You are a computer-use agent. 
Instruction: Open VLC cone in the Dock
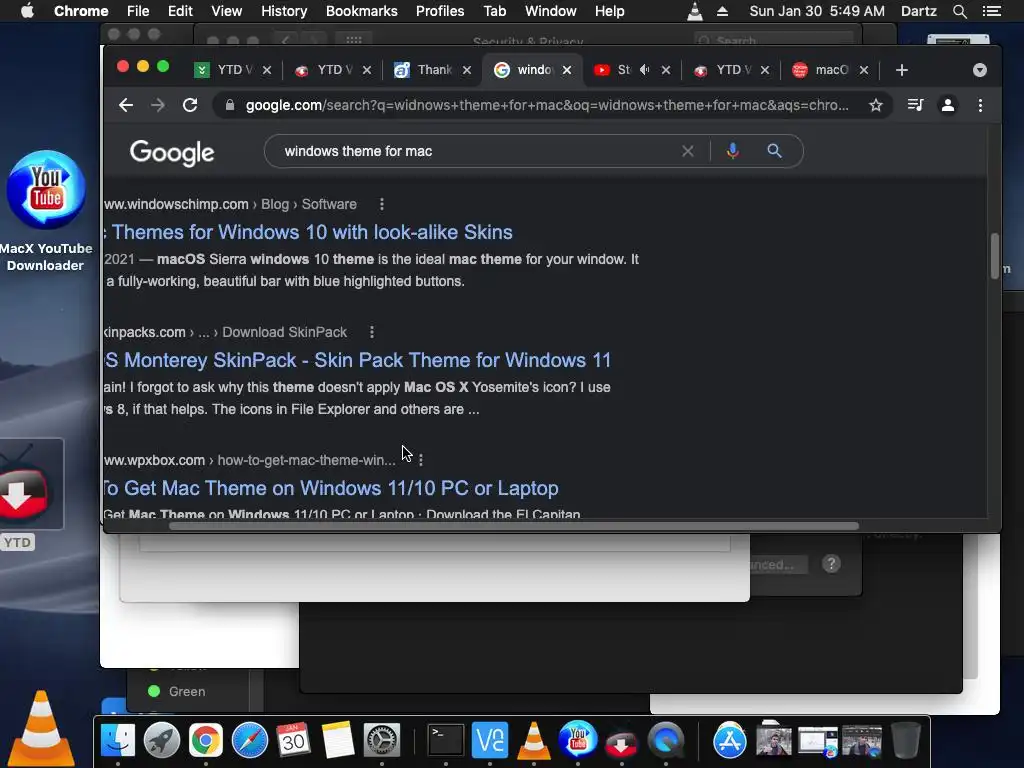click(x=534, y=740)
